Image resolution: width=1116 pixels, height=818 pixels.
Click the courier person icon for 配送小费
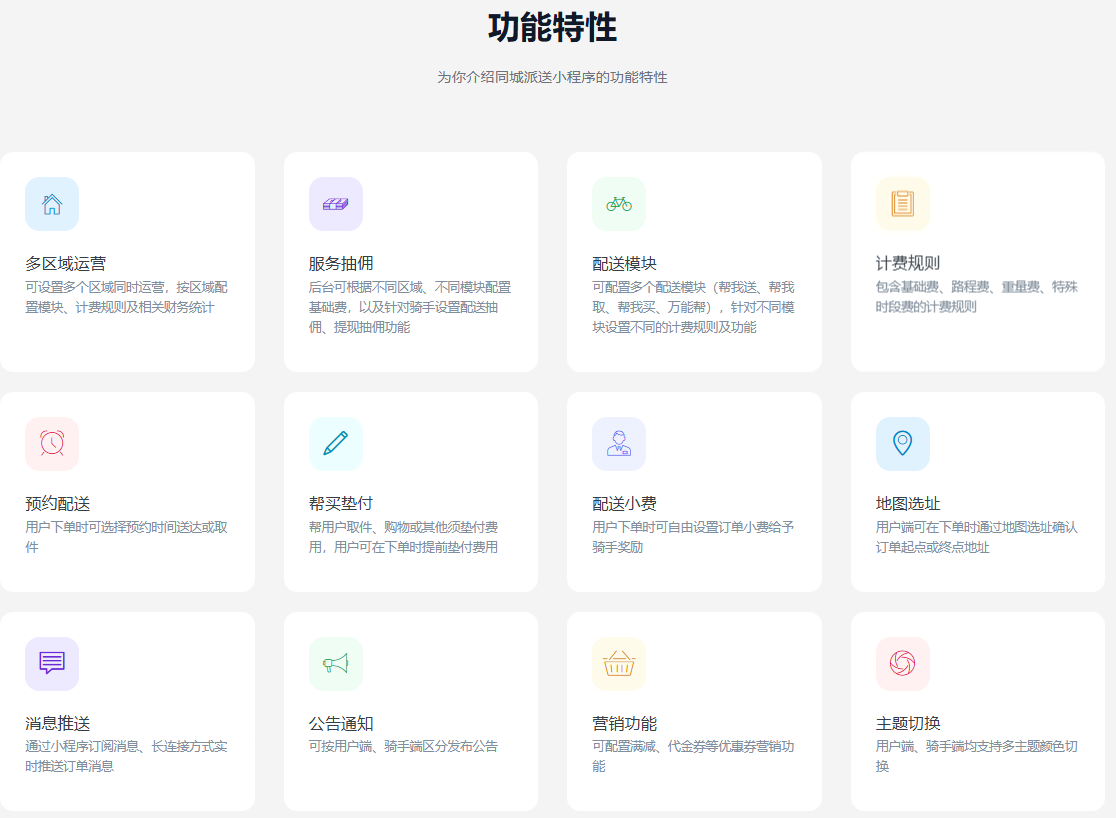click(619, 443)
